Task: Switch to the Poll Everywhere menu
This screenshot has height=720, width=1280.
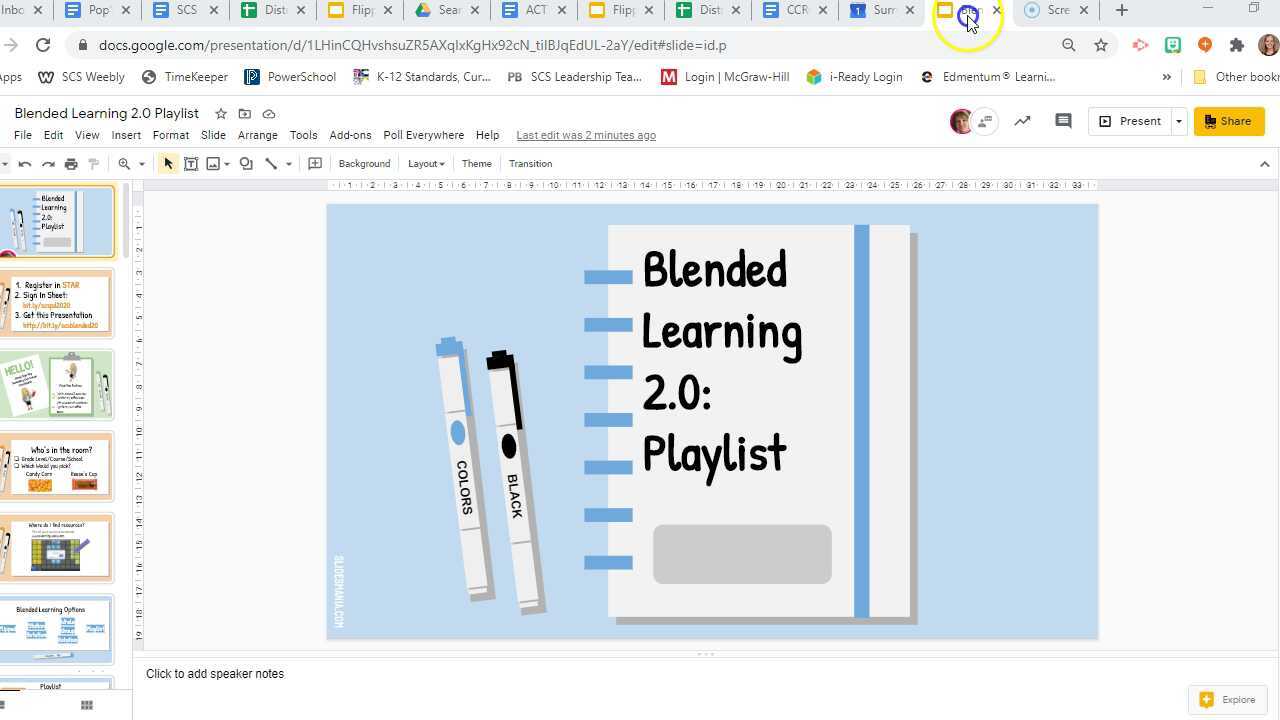Action: click(x=423, y=135)
